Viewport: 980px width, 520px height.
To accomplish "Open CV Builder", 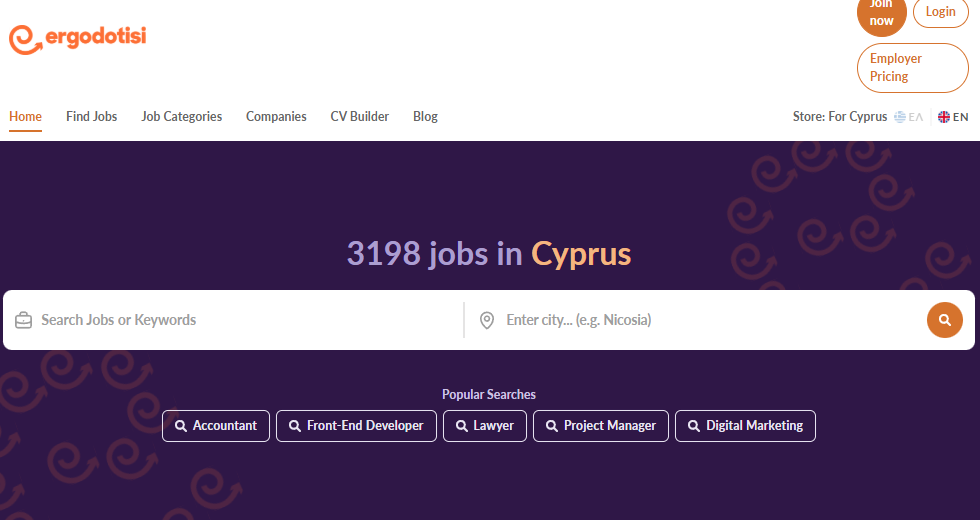I will (x=360, y=117).
